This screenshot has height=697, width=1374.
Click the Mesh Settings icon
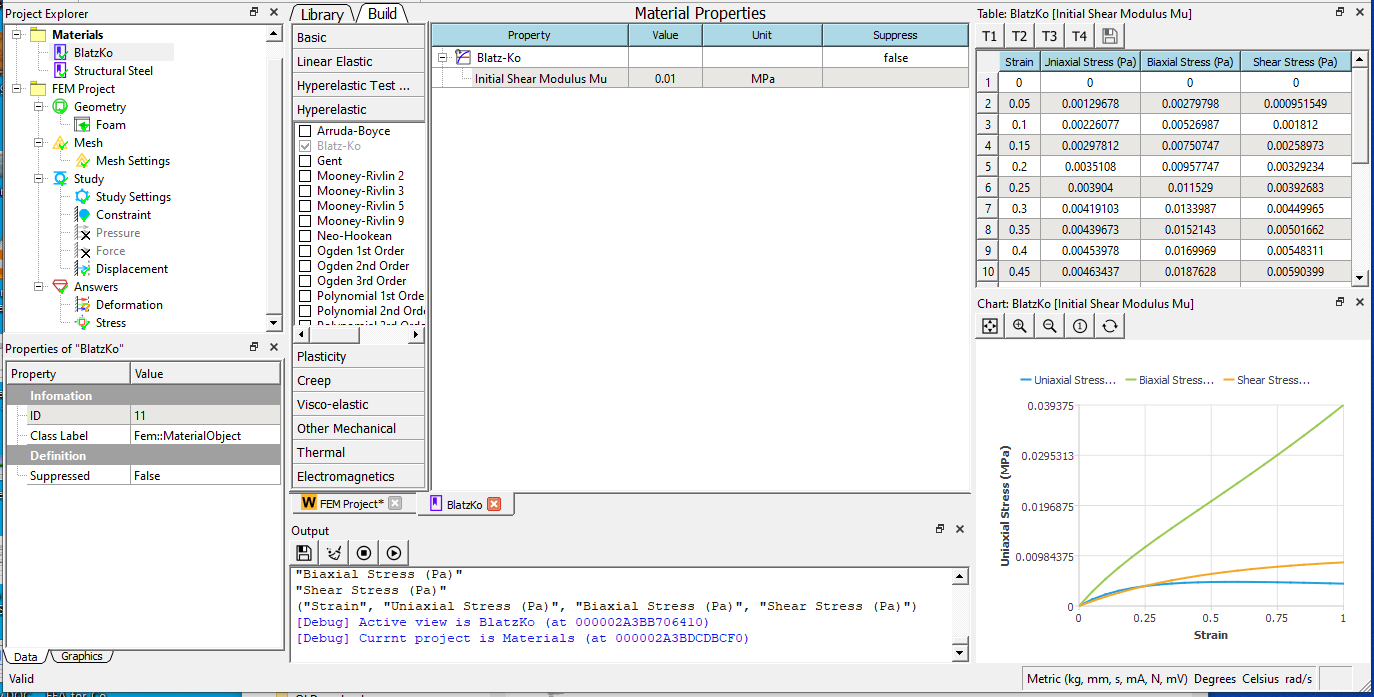tap(83, 161)
